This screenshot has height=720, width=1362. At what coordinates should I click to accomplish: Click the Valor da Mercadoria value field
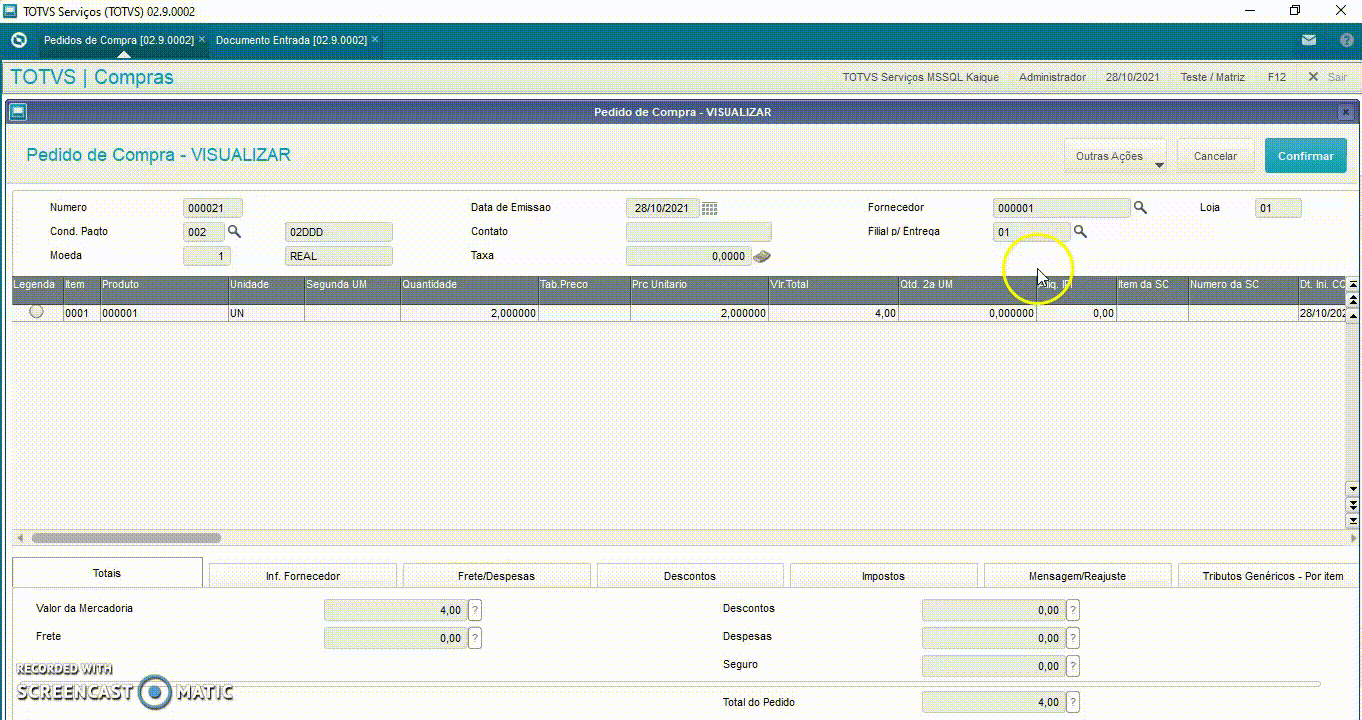(x=395, y=610)
